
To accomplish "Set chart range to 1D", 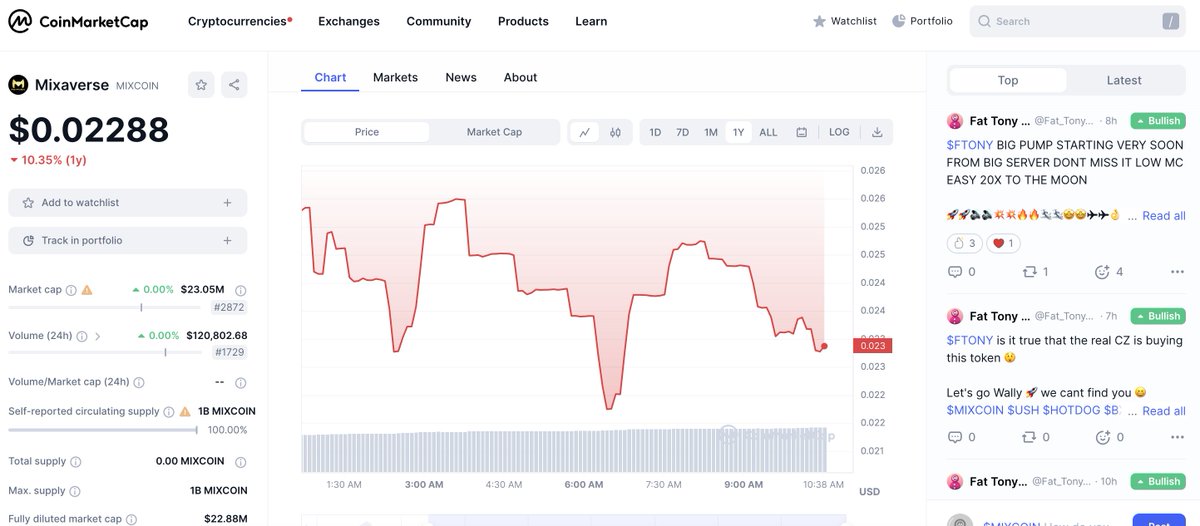I will (655, 132).
